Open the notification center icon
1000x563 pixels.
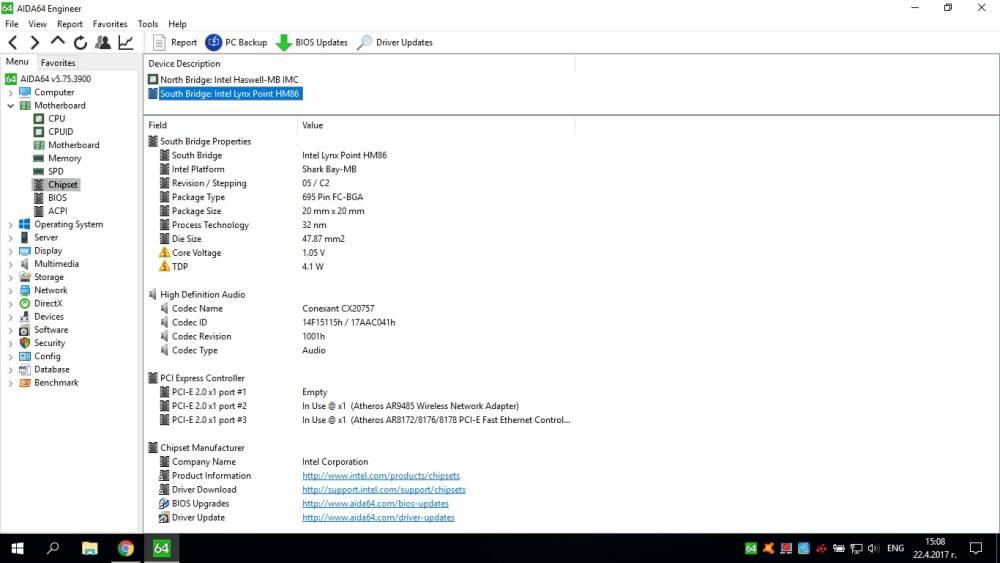pos(976,548)
